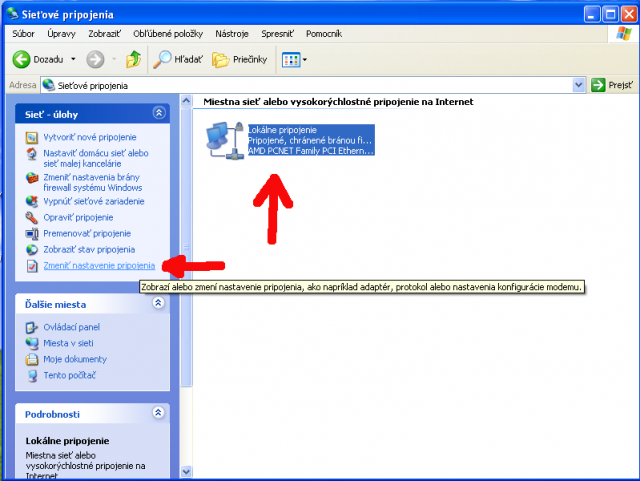This screenshot has height=481, width=640.
Task: Click the Ovládací panel icon
Action: coord(32,327)
